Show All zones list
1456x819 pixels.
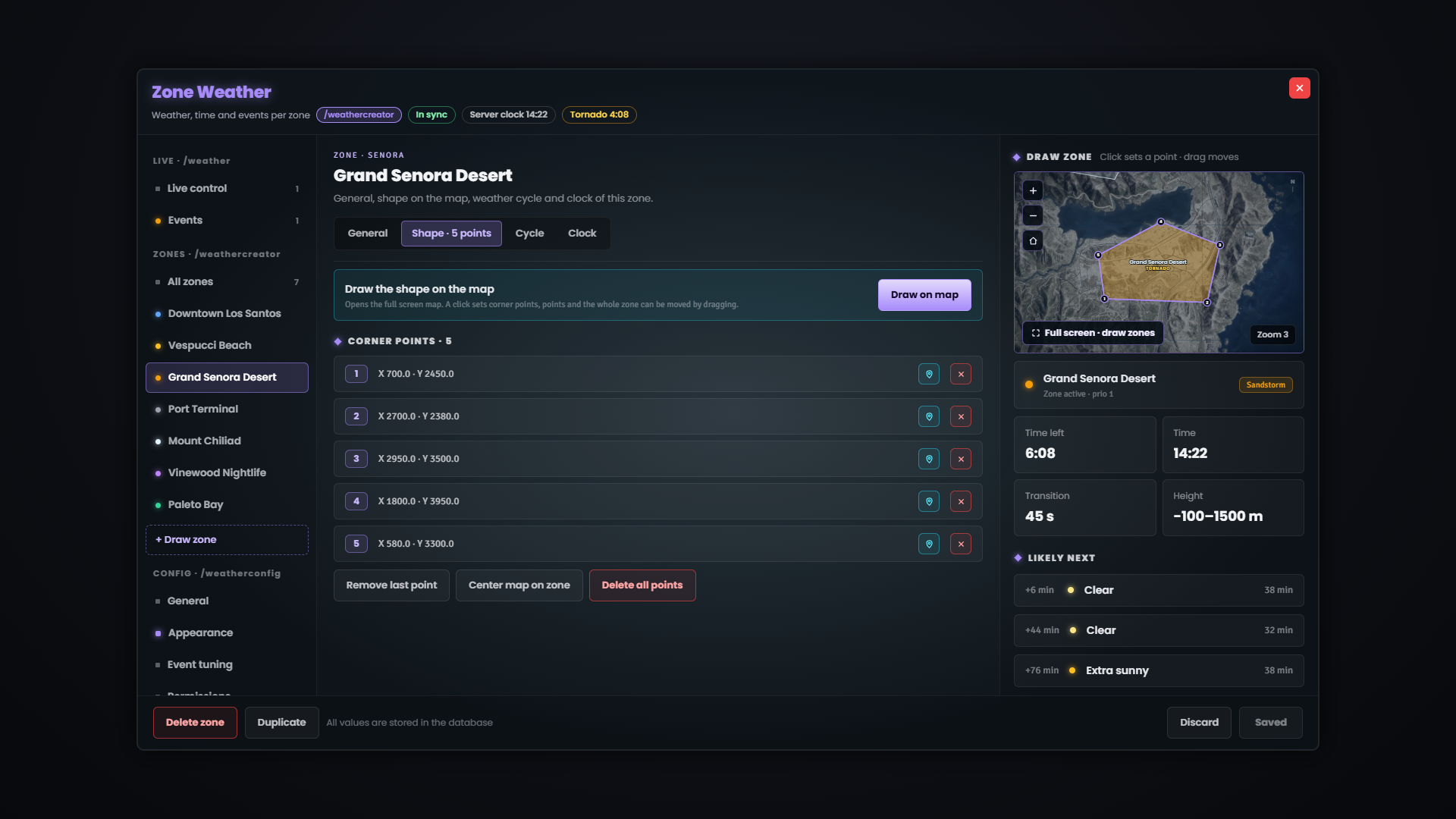pyautogui.click(x=227, y=282)
